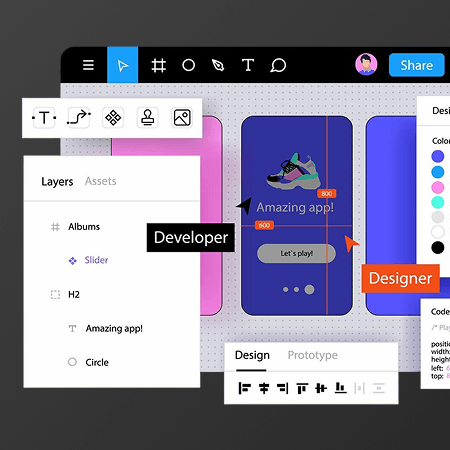The width and height of the screenshot is (450, 450).
Task: Select the Frame tool
Action: coord(158,65)
